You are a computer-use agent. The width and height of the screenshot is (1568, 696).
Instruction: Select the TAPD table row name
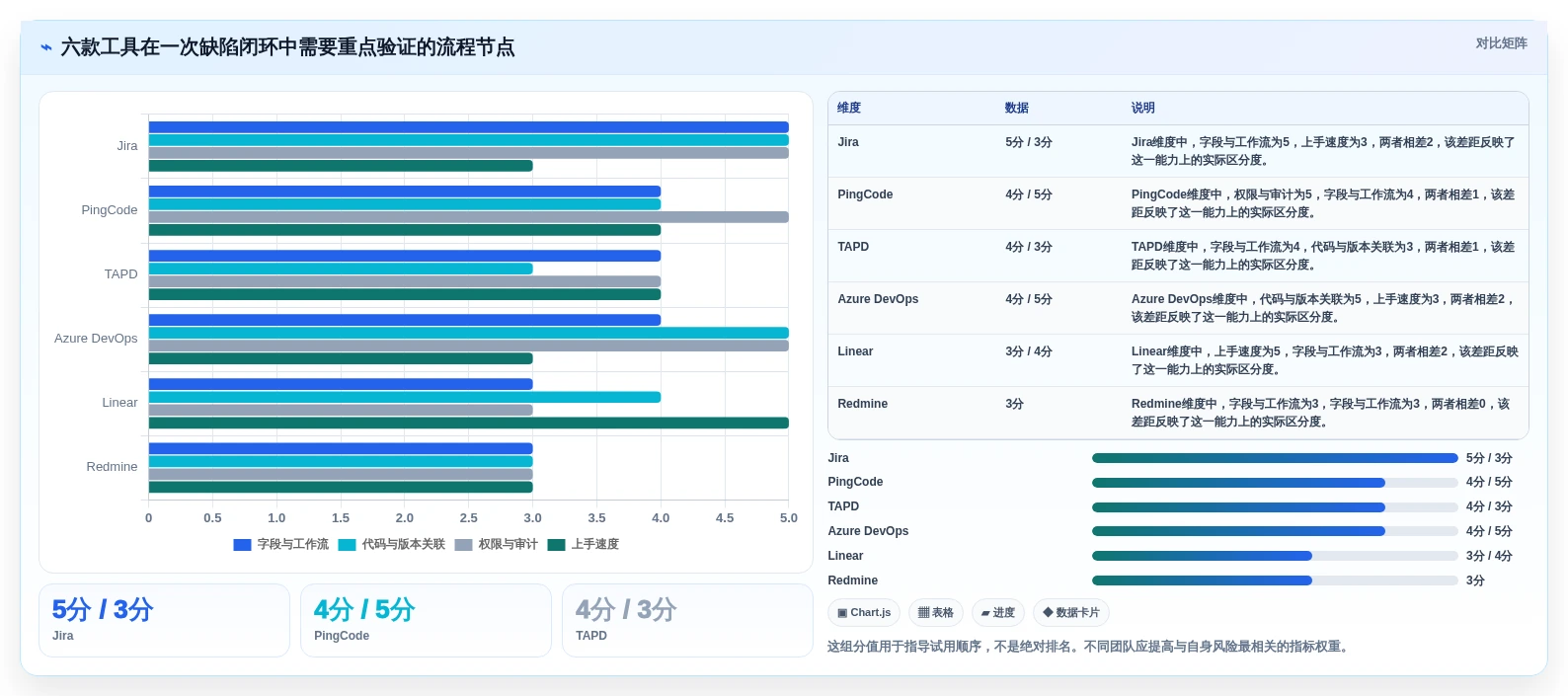tap(853, 247)
